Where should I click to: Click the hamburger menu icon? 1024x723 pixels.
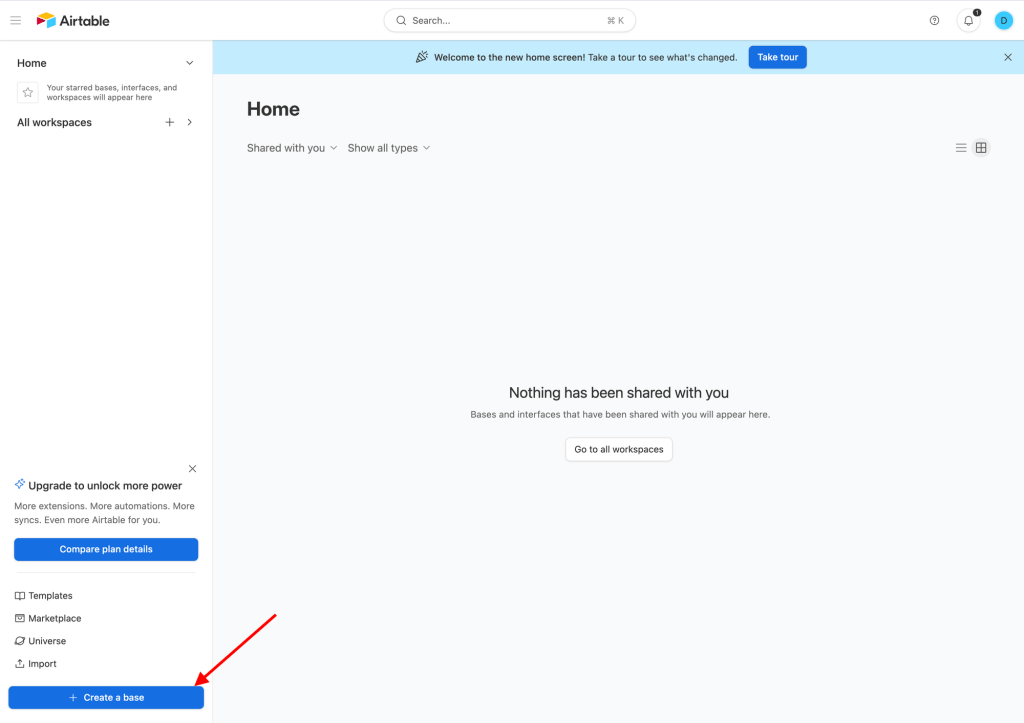click(16, 20)
